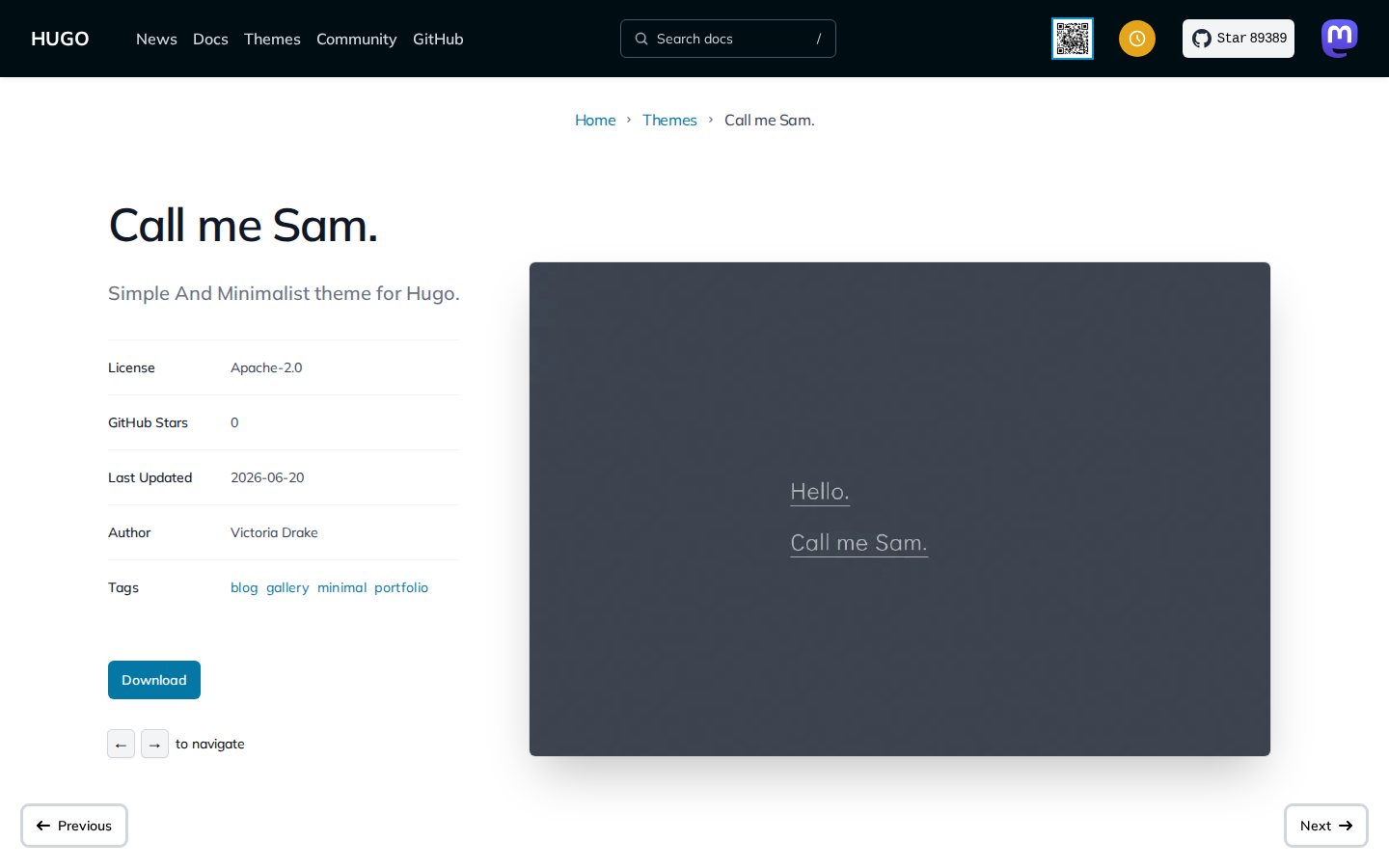This screenshot has width=1389, height=868.
Task: Click the "Call me Sam." breadcrumb text
Action: (x=770, y=120)
